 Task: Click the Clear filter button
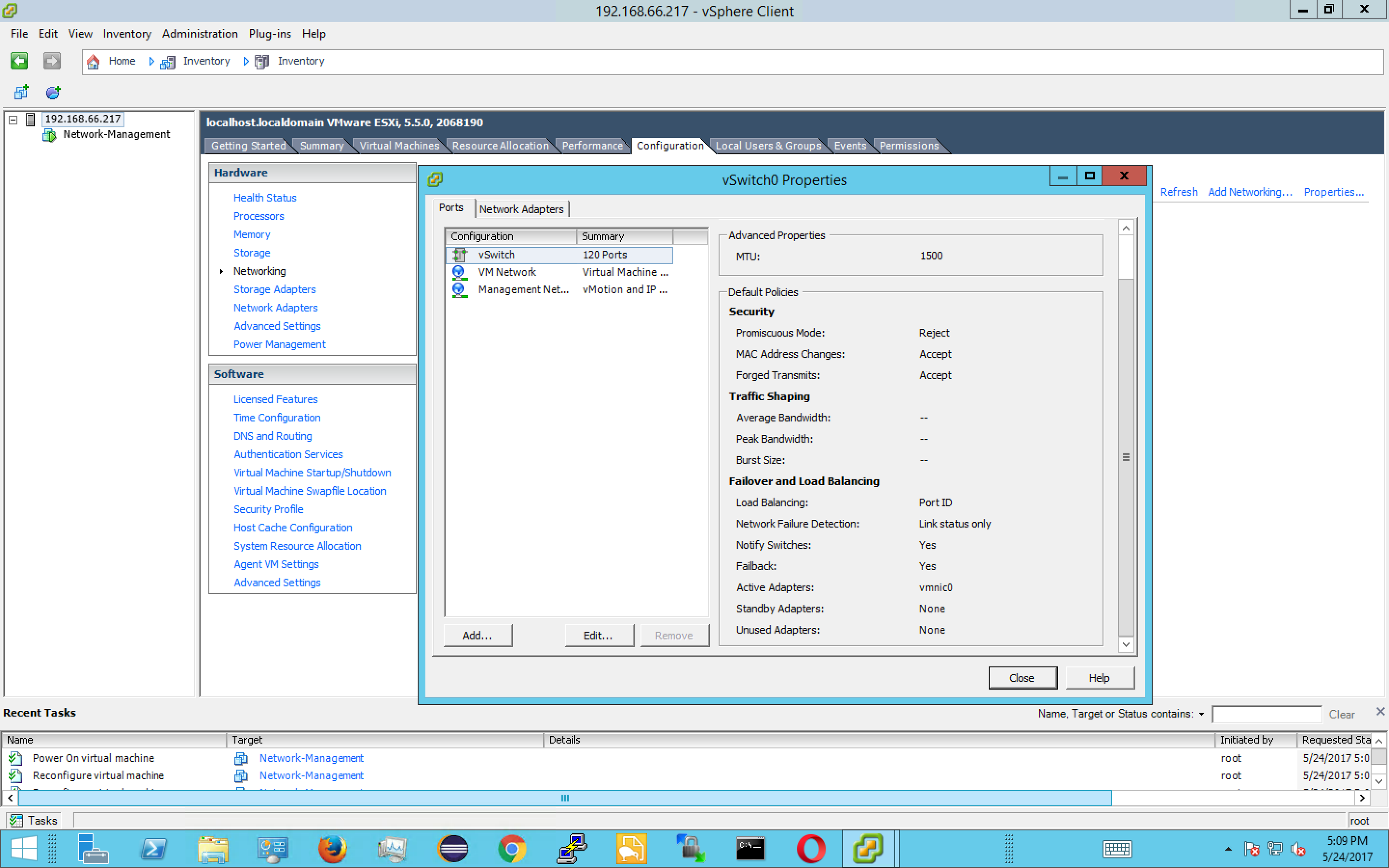1341,715
